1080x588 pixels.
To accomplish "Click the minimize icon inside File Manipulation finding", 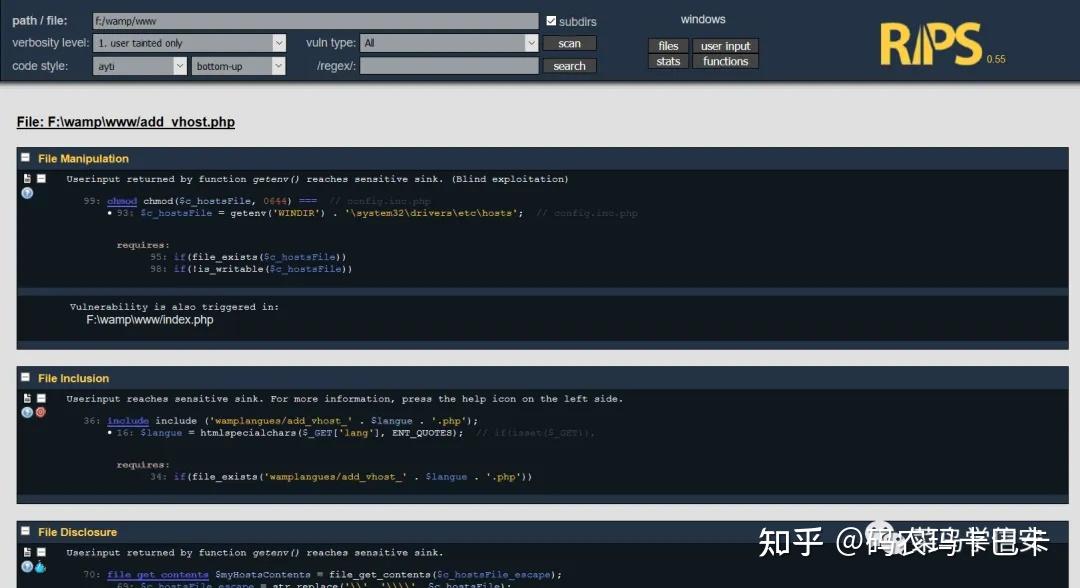I will pos(41,178).
